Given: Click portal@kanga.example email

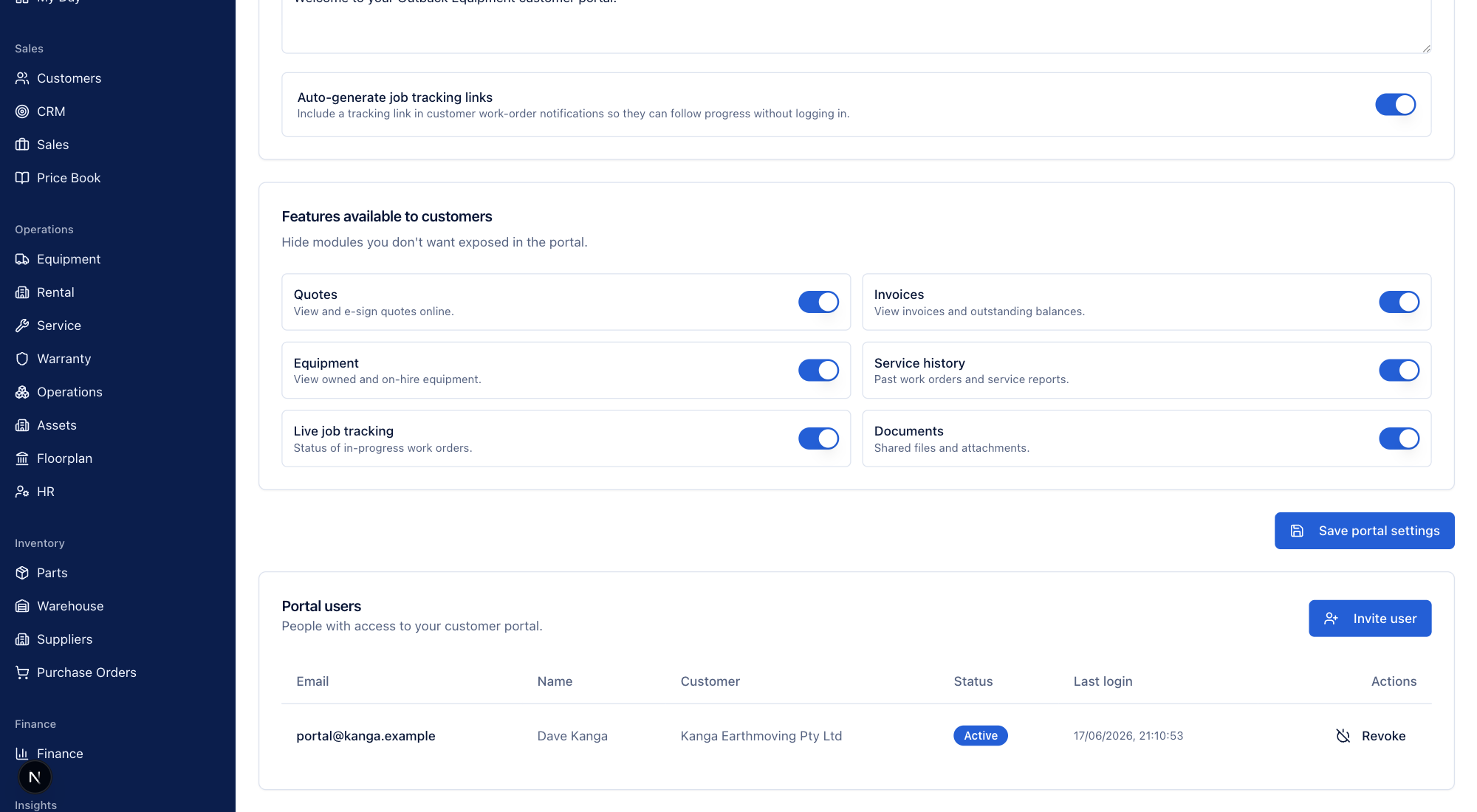Looking at the screenshot, I should point(366,736).
